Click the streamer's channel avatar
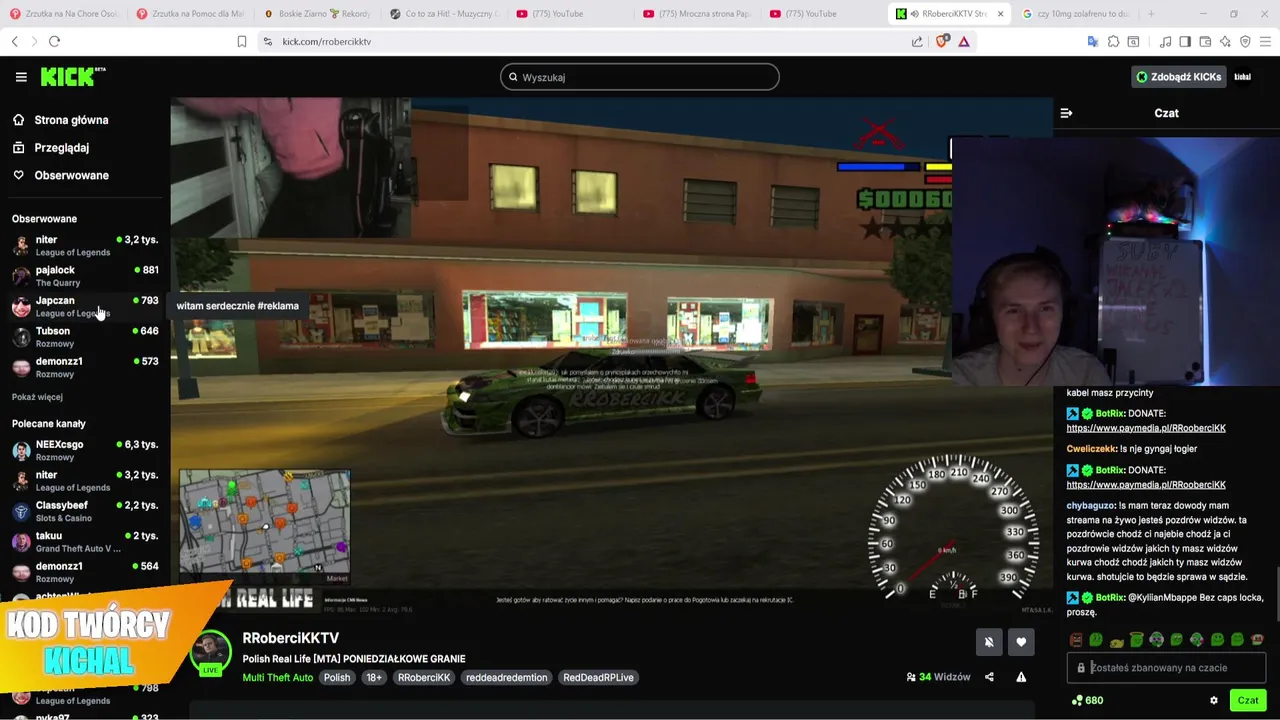The width and height of the screenshot is (1280, 720). click(210, 652)
